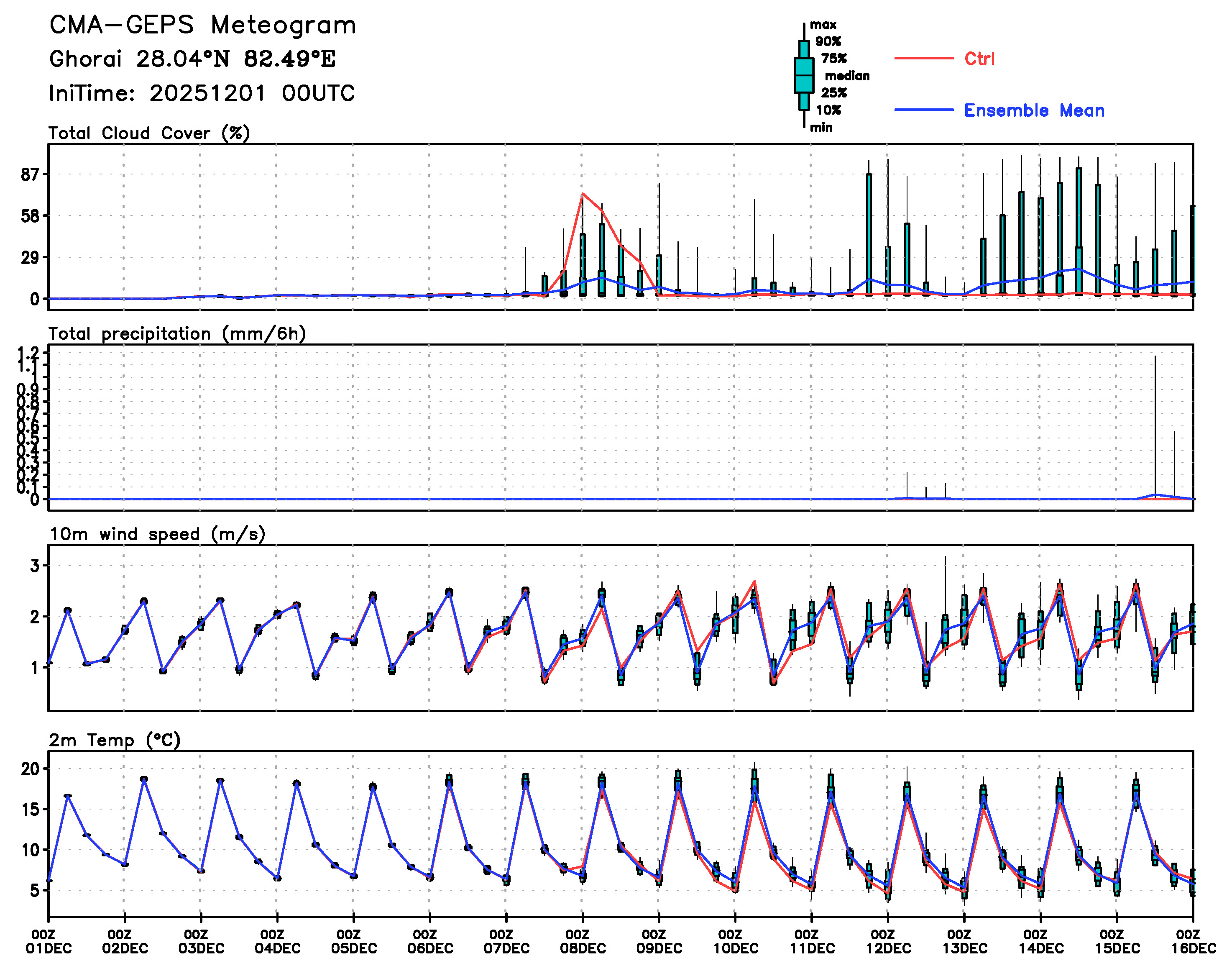Click the InitTime 20251201 00UTC text
1232x971 pixels.
tap(202, 93)
